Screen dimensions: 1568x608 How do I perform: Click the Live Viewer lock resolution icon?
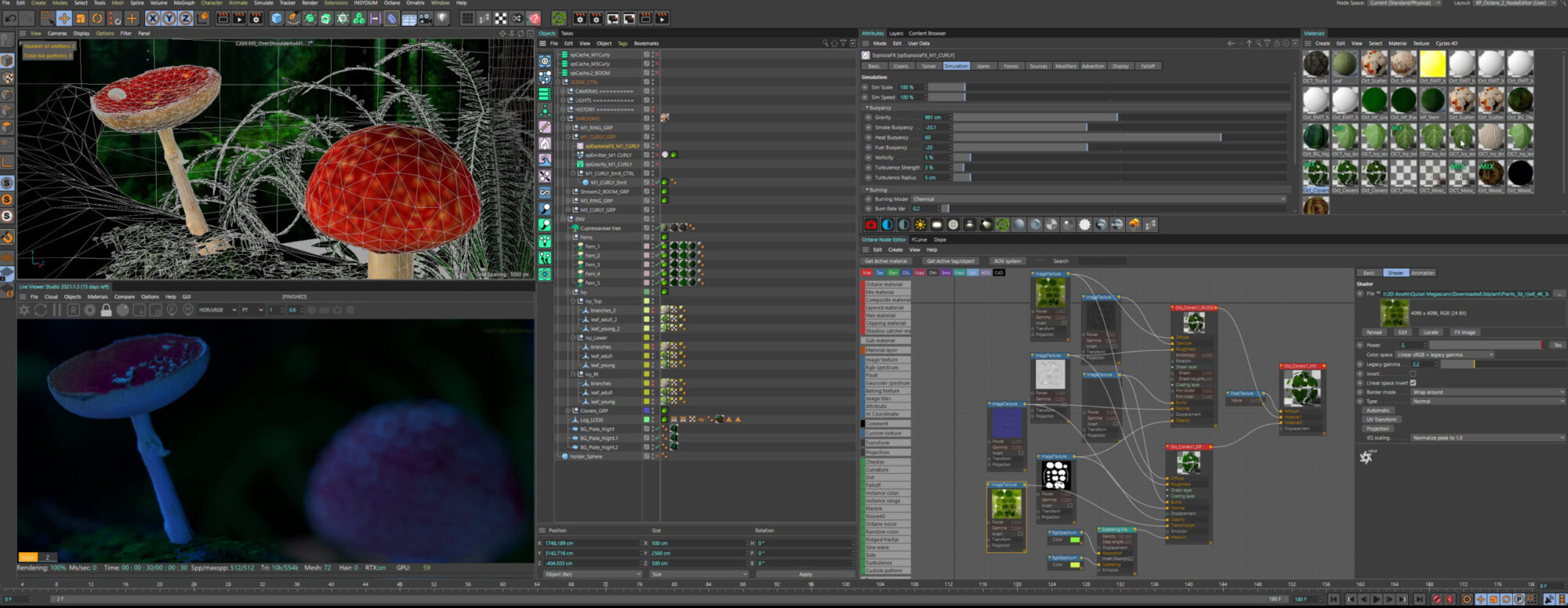point(106,310)
